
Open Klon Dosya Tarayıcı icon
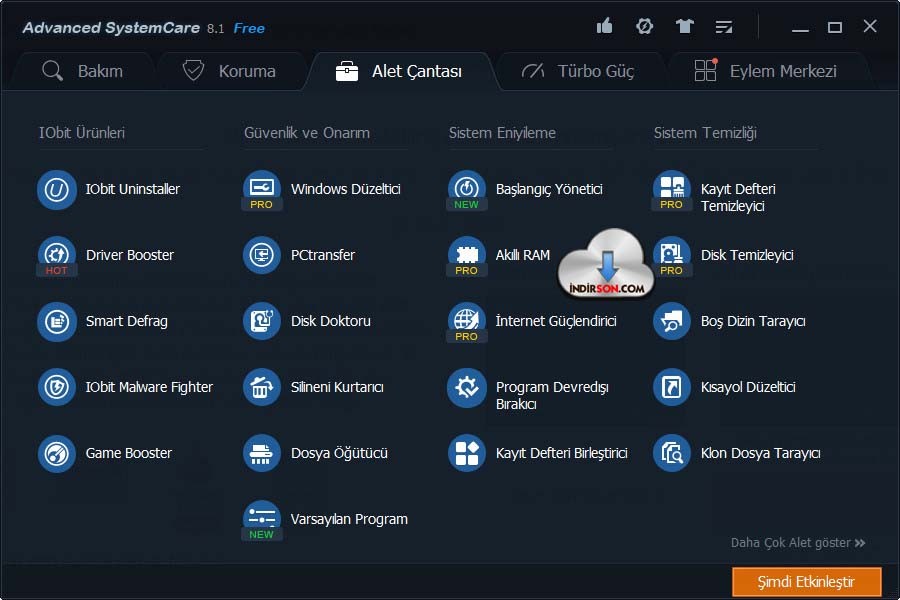tap(672, 454)
